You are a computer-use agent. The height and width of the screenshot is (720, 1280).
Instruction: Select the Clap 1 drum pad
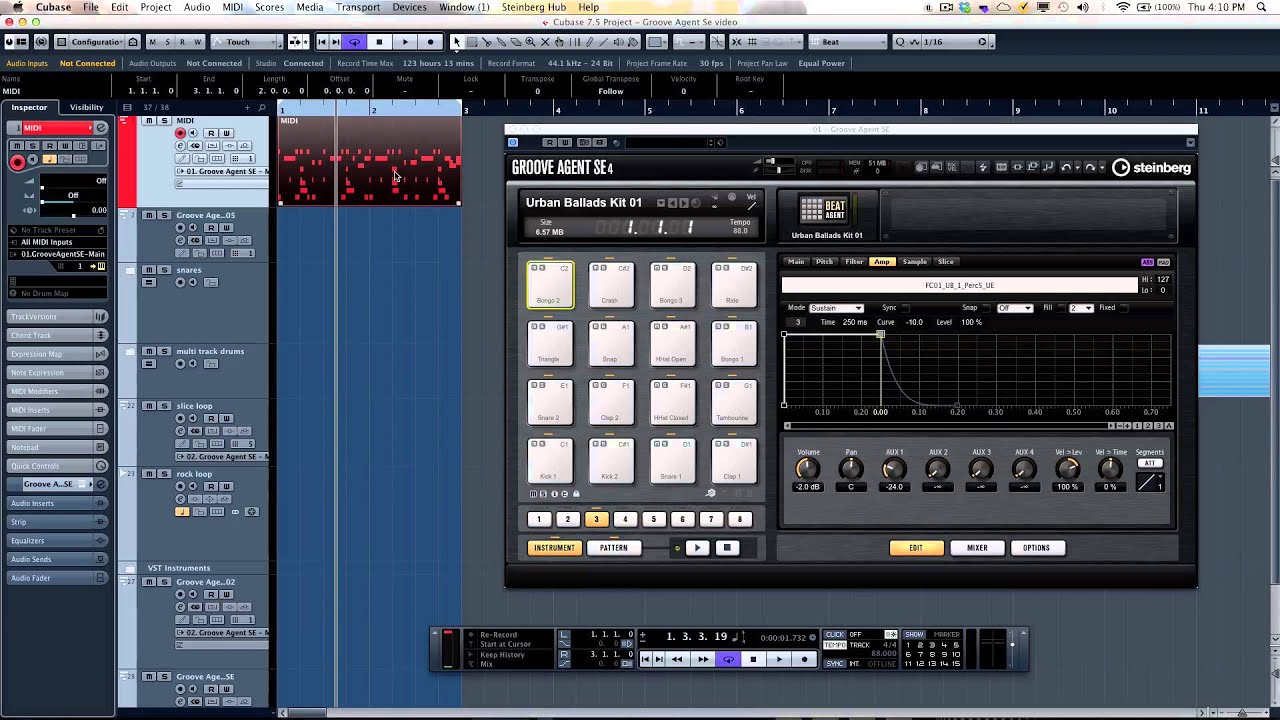733,460
